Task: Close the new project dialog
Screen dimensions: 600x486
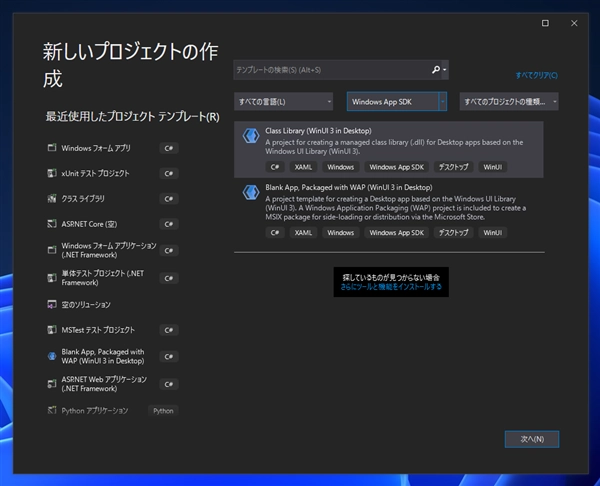Action: [574, 23]
